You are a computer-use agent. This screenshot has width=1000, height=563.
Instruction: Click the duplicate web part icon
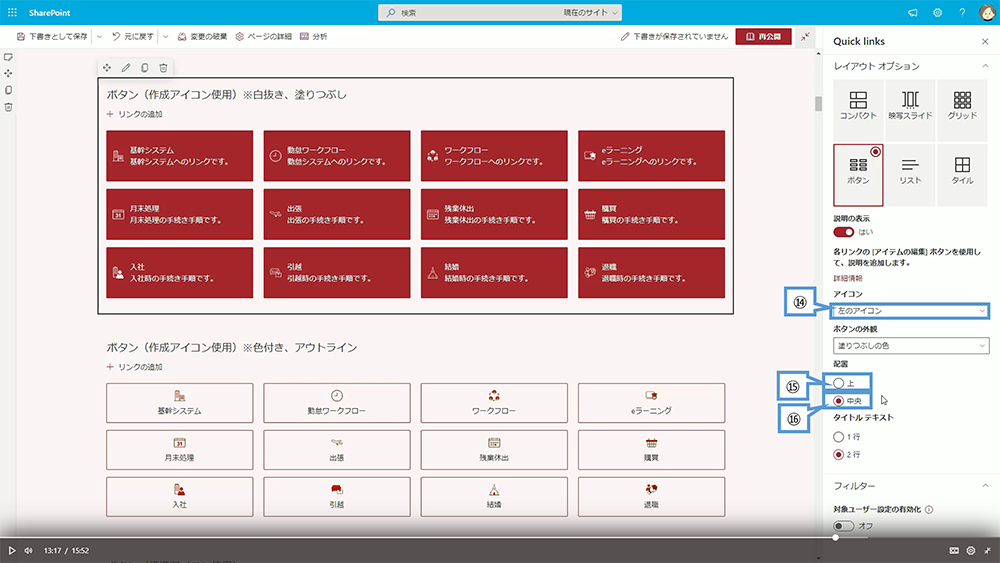click(x=145, y=68)
